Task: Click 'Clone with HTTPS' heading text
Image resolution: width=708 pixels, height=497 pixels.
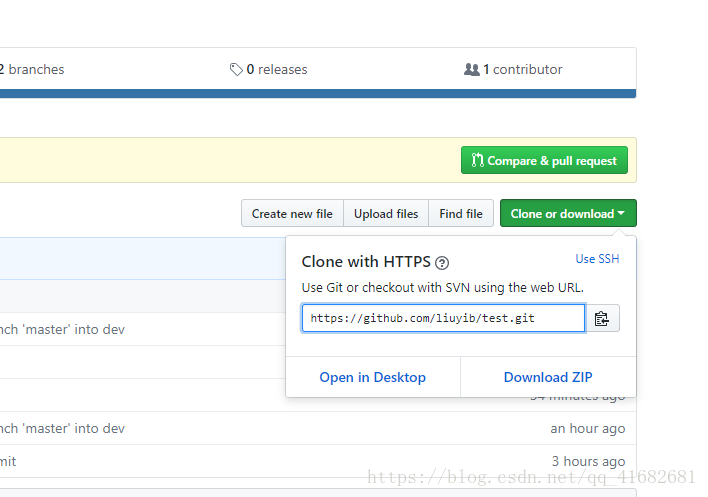Action: [366, 262]
